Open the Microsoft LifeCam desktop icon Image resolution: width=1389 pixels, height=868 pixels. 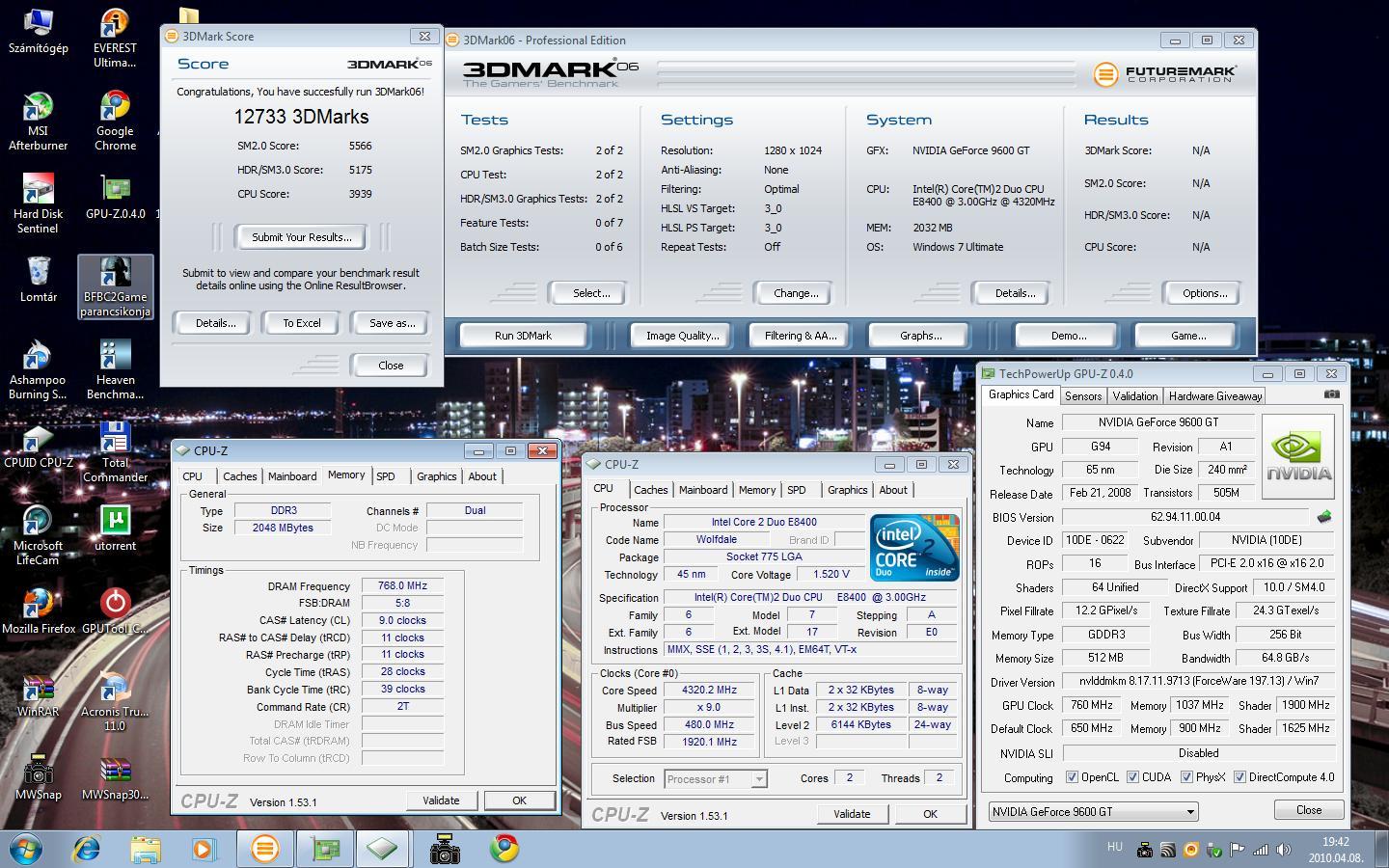point(38,536)
